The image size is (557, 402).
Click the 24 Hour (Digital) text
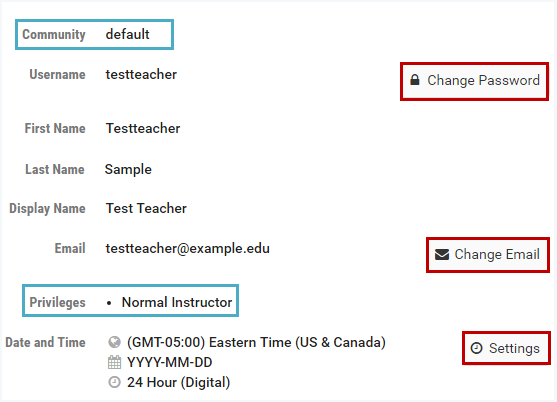(x=179, y=382)
